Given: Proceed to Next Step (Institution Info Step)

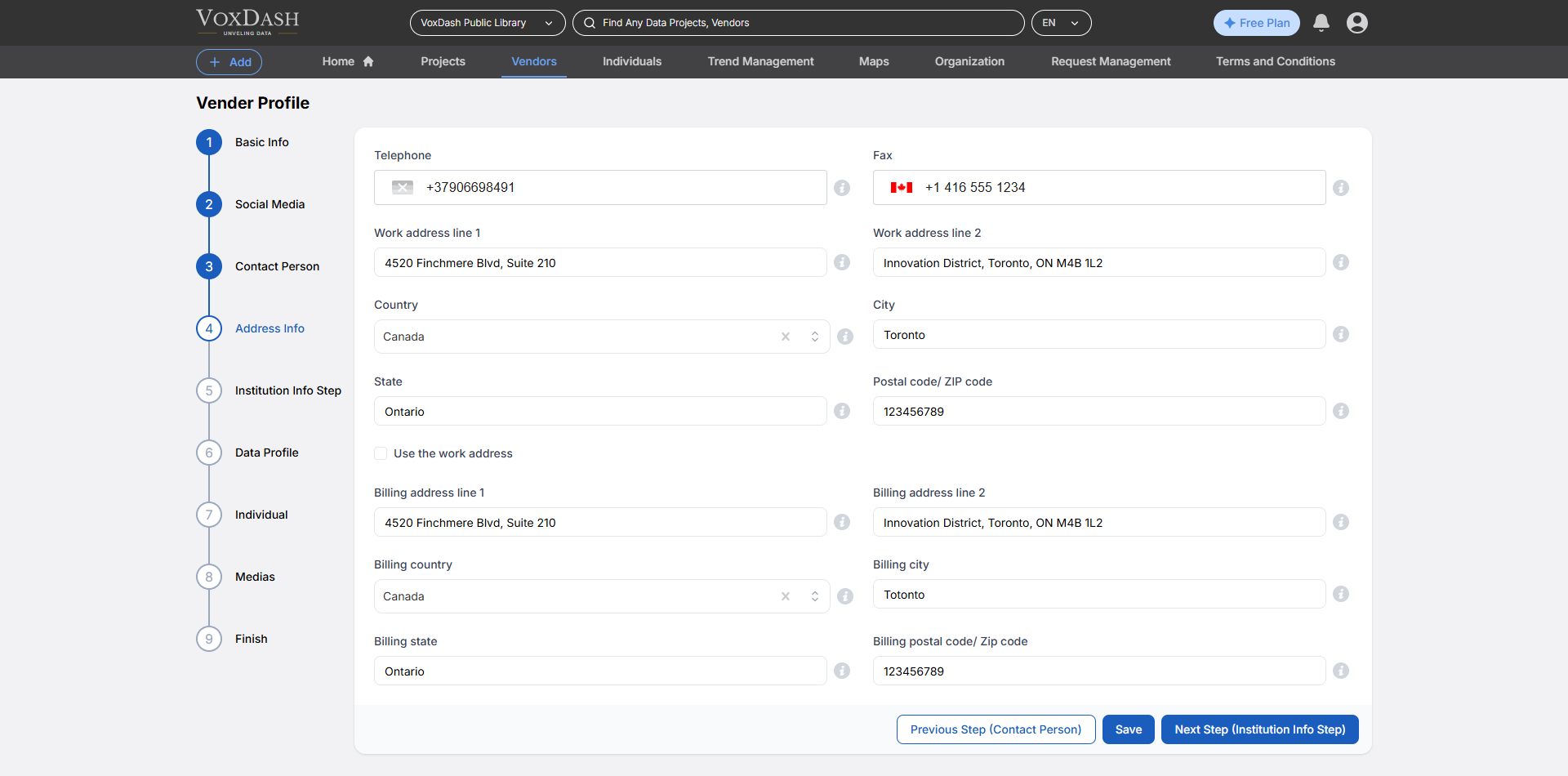Looking at the screenshot, I should pos(1259,729).
